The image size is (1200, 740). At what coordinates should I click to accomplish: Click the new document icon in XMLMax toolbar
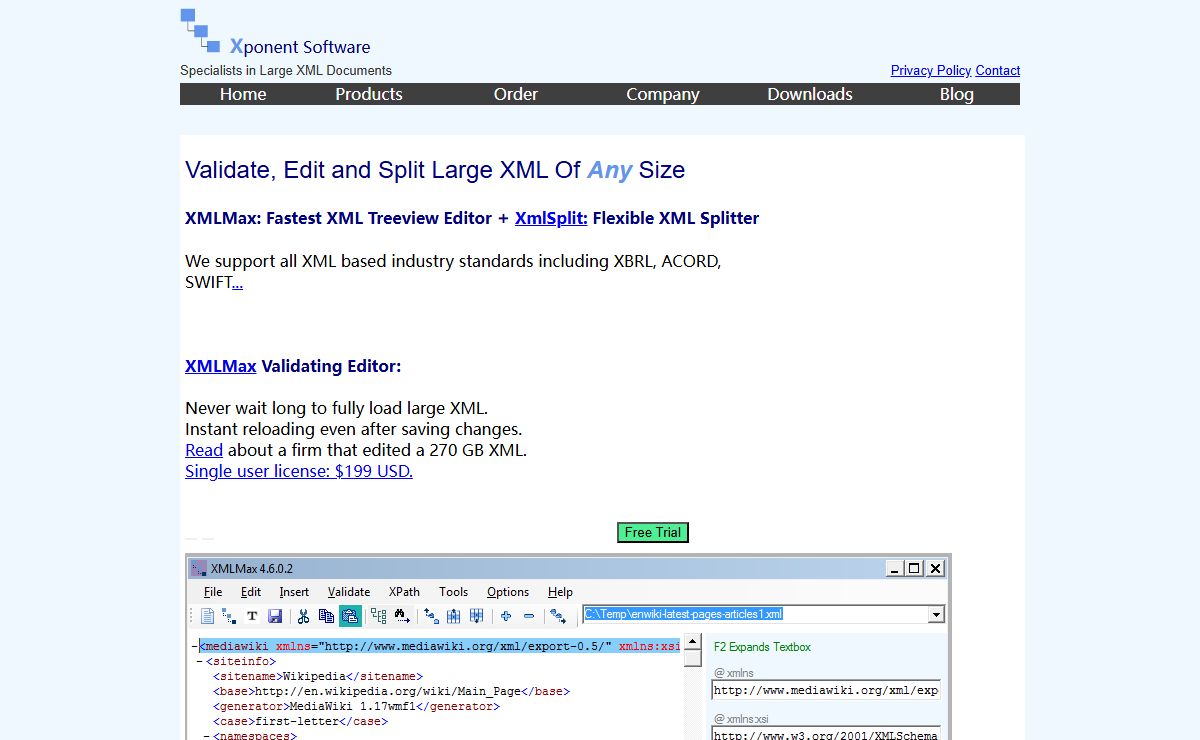pos(208,616)
